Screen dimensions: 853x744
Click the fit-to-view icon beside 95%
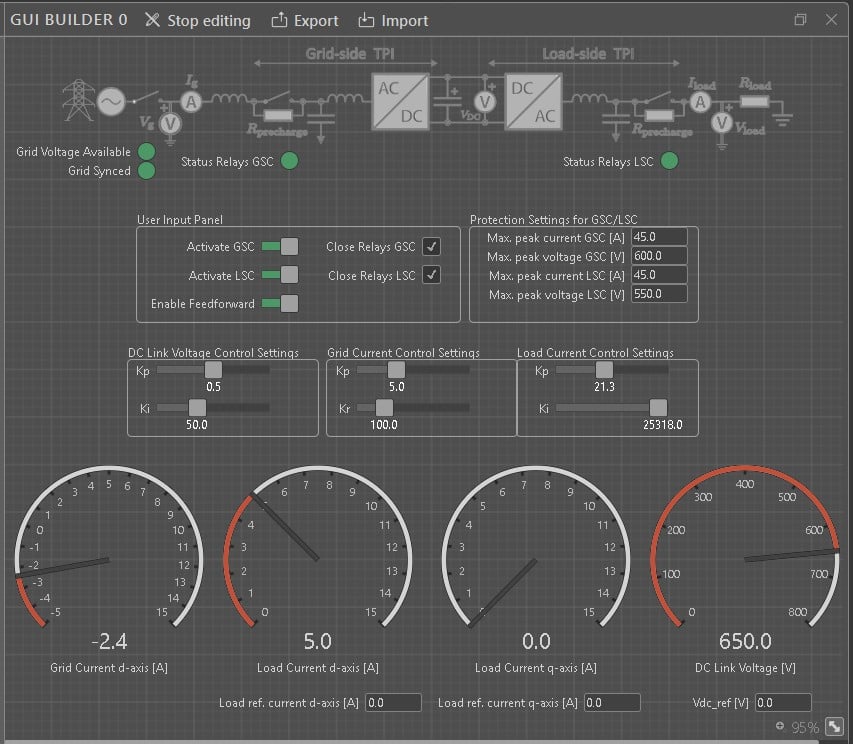tap(833, 727)
